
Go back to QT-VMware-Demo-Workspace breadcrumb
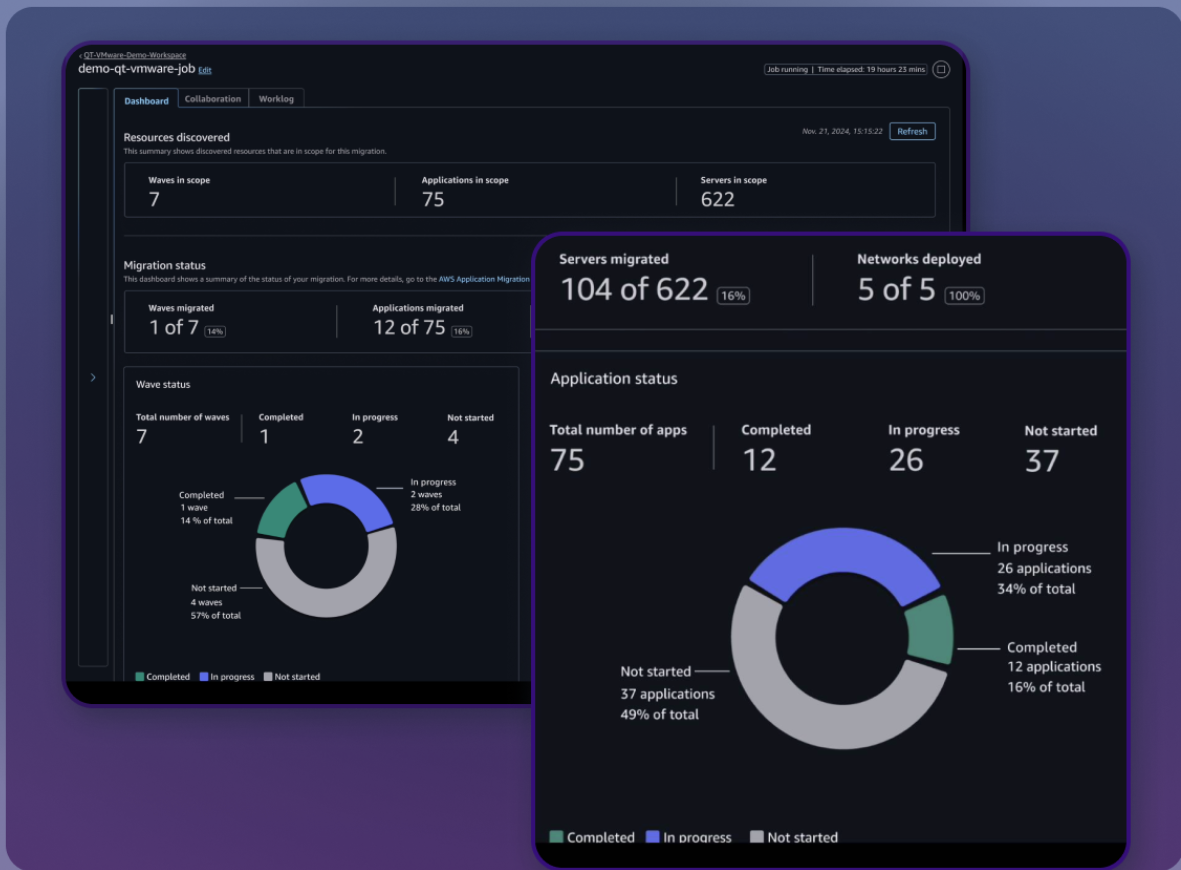point(134,55)
